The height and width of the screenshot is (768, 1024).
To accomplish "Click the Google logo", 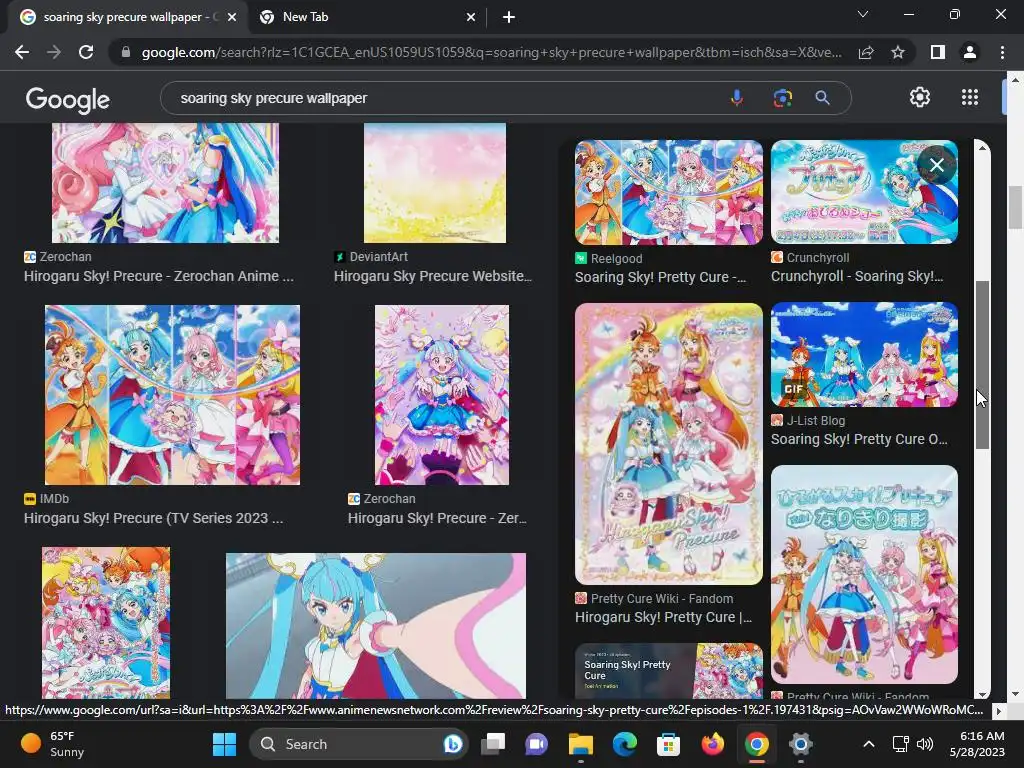I will 68,99.
